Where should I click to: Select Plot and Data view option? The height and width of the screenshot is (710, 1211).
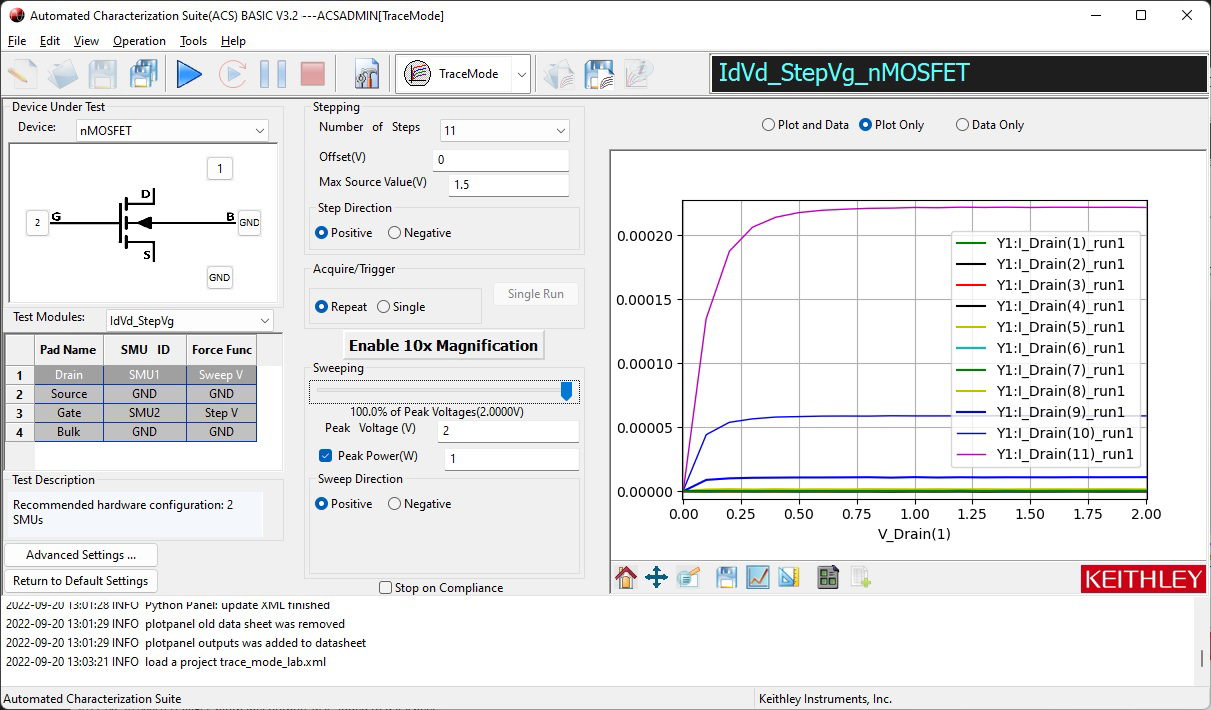(x=805, y=125)
